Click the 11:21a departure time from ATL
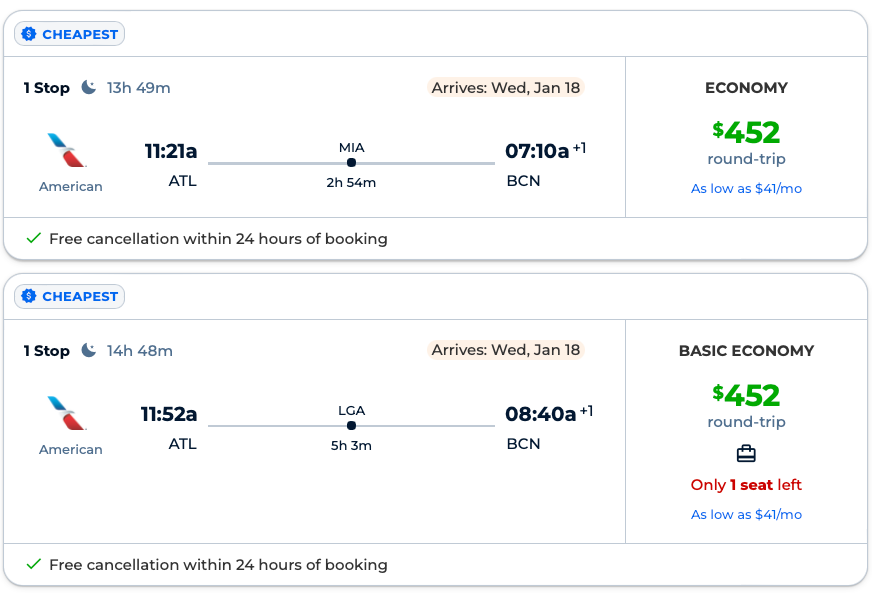This screenshot has width=872, height=593. (171, 152)
